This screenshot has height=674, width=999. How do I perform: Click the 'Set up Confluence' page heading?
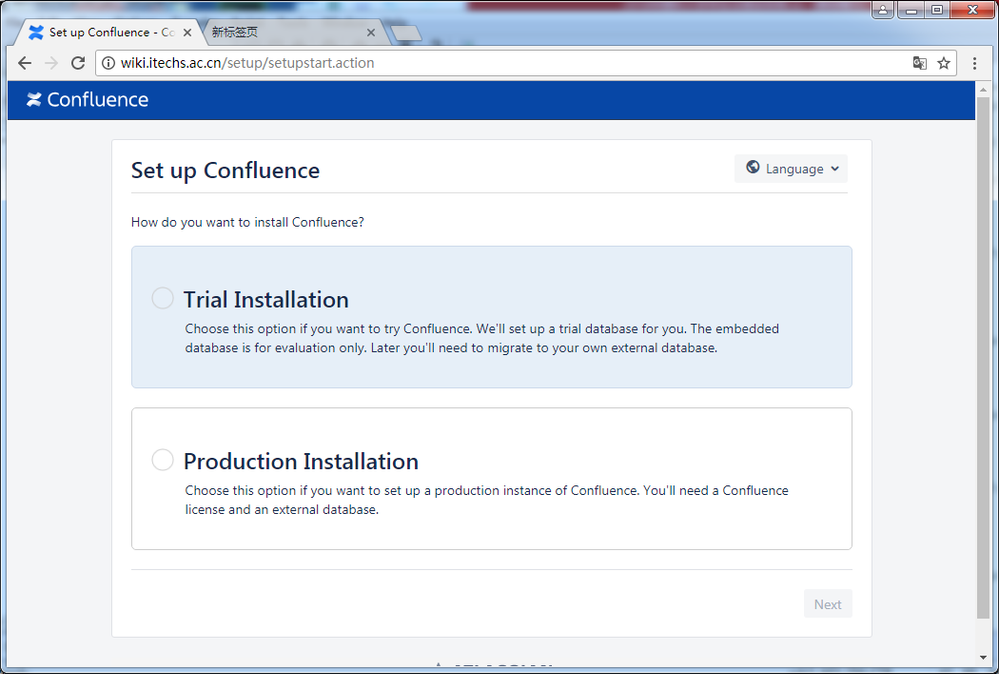point(226,171)
